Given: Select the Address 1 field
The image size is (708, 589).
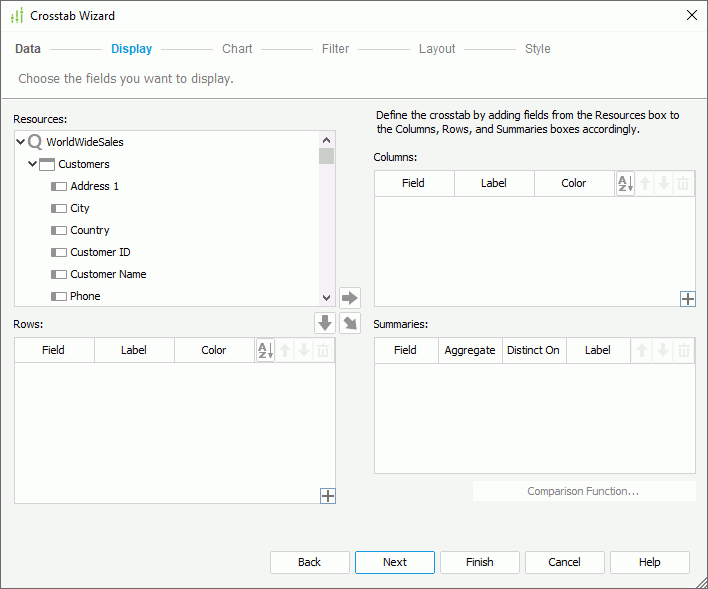Looking at the screenshot, I should tap(94, 186).
